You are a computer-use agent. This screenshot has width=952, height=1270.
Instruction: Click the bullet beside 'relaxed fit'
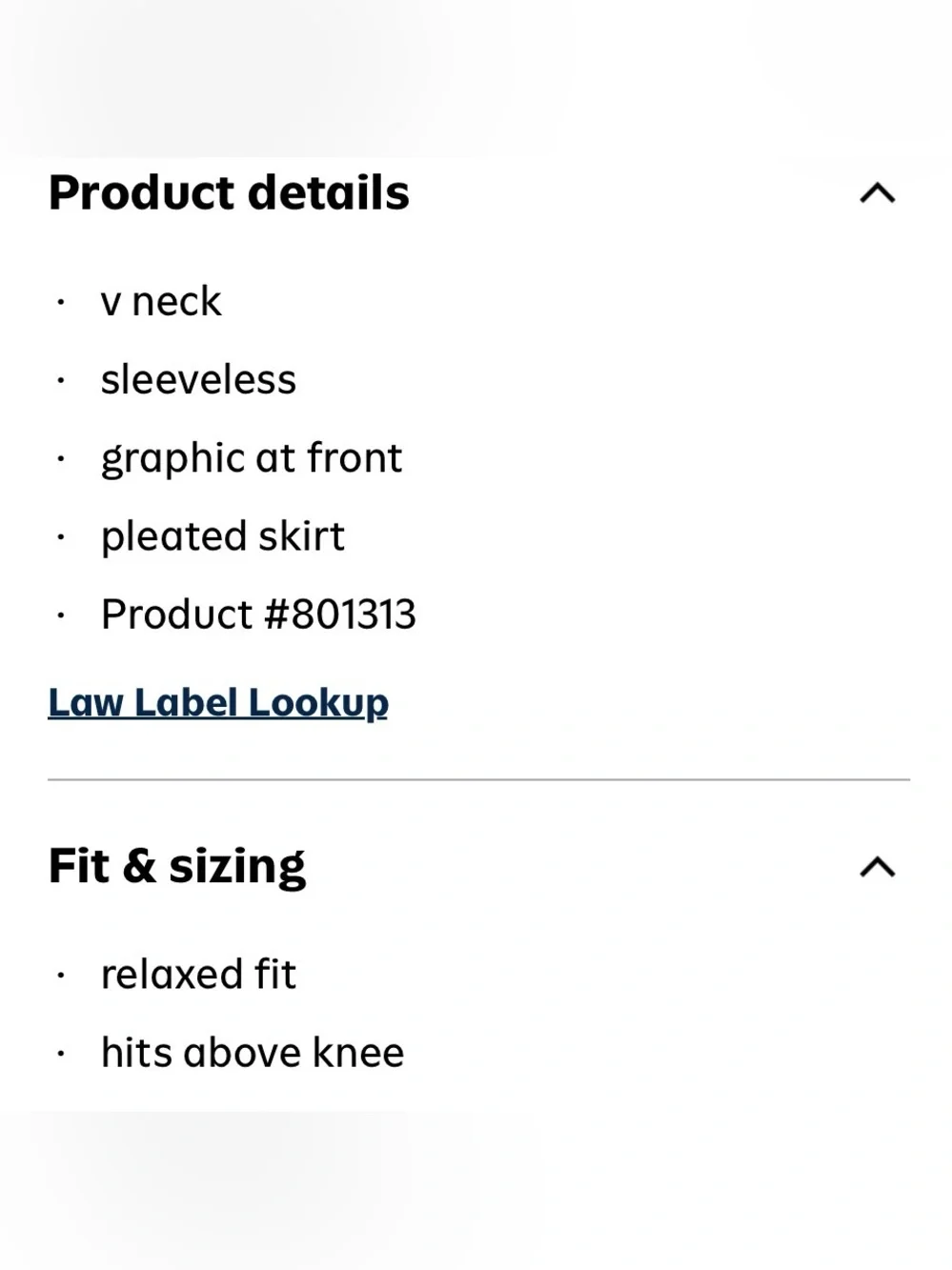tap(60, 976)
